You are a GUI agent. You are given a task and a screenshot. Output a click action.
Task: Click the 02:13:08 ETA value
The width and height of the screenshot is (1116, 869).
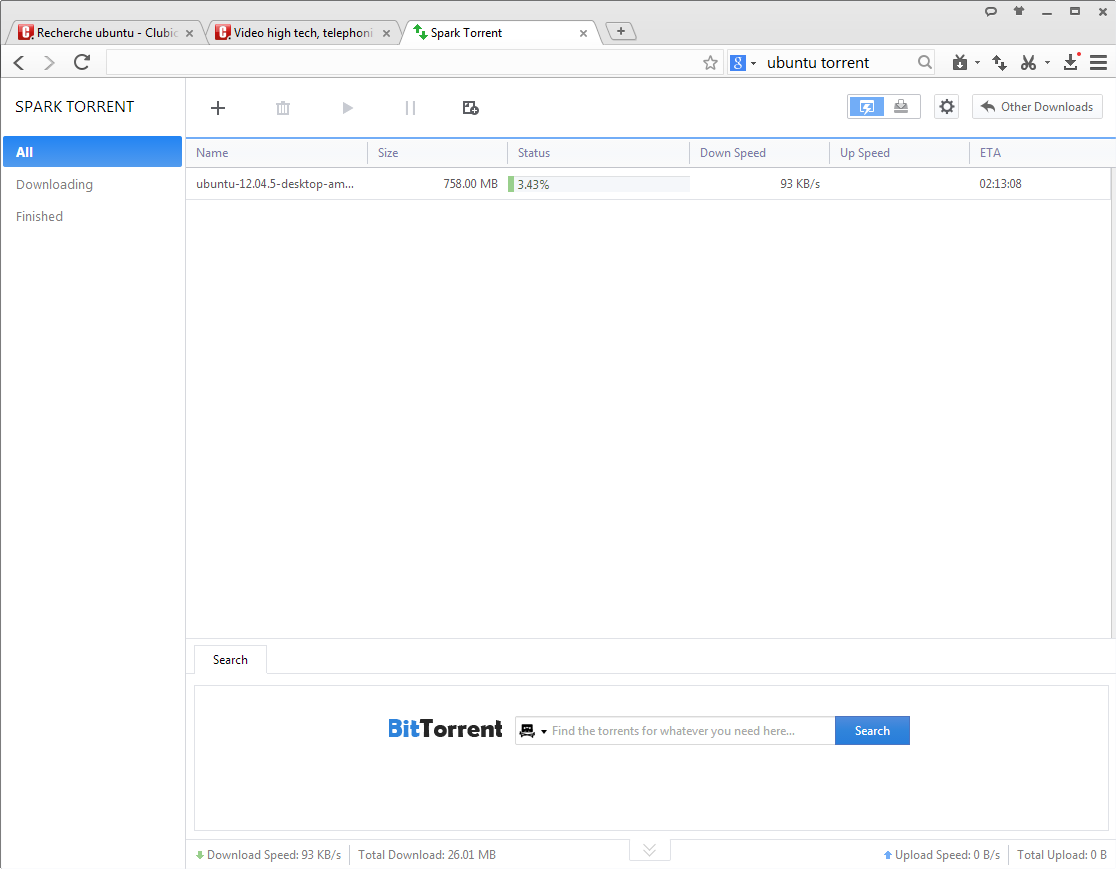tap(1000, 184)
